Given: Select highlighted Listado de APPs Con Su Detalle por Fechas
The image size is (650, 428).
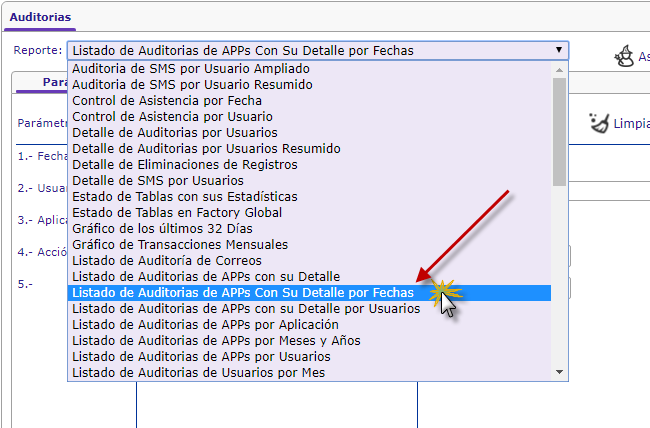Looking at the screenshot, I should (x=309, y=293).
